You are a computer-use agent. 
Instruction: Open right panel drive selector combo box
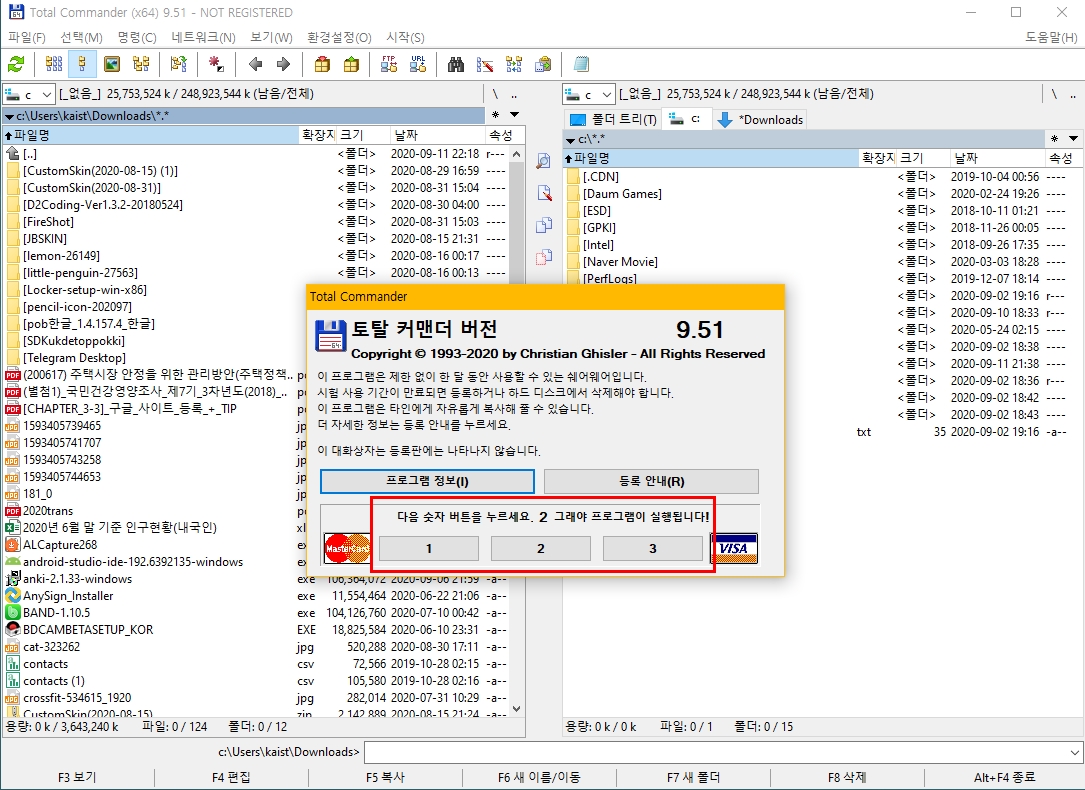coord(588,94)
